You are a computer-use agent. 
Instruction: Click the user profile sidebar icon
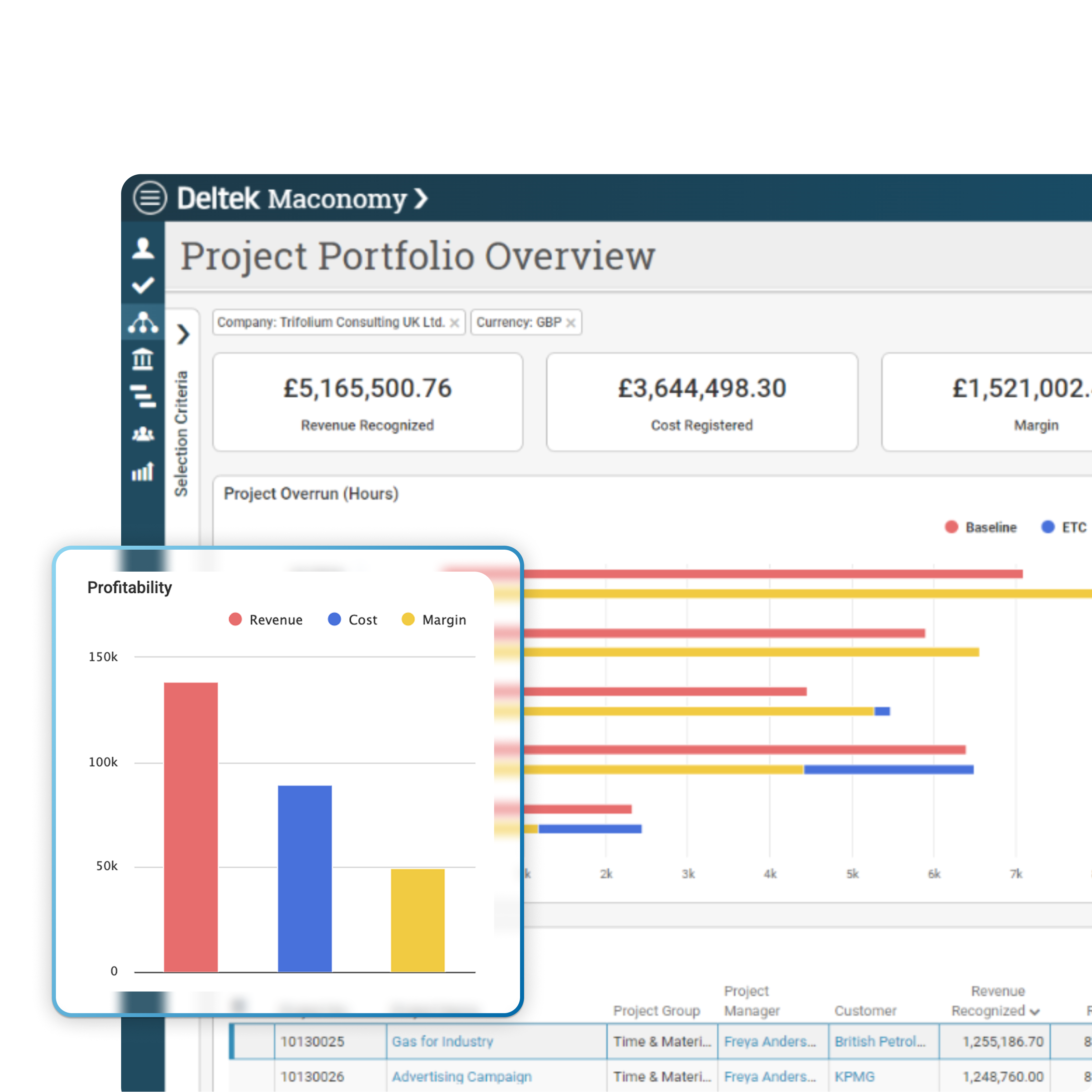143,248
